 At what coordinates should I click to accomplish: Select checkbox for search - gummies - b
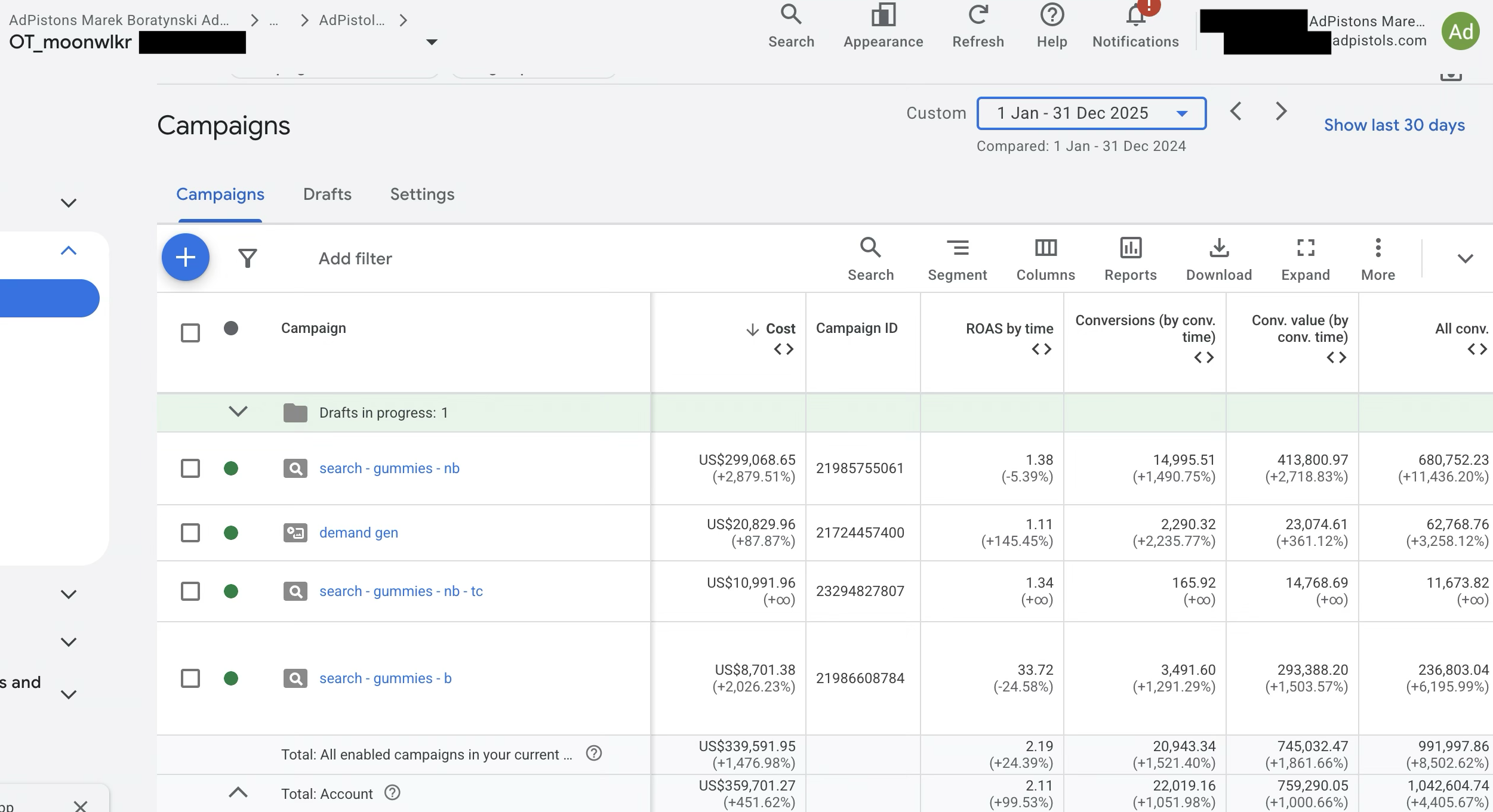pos(190,678)
